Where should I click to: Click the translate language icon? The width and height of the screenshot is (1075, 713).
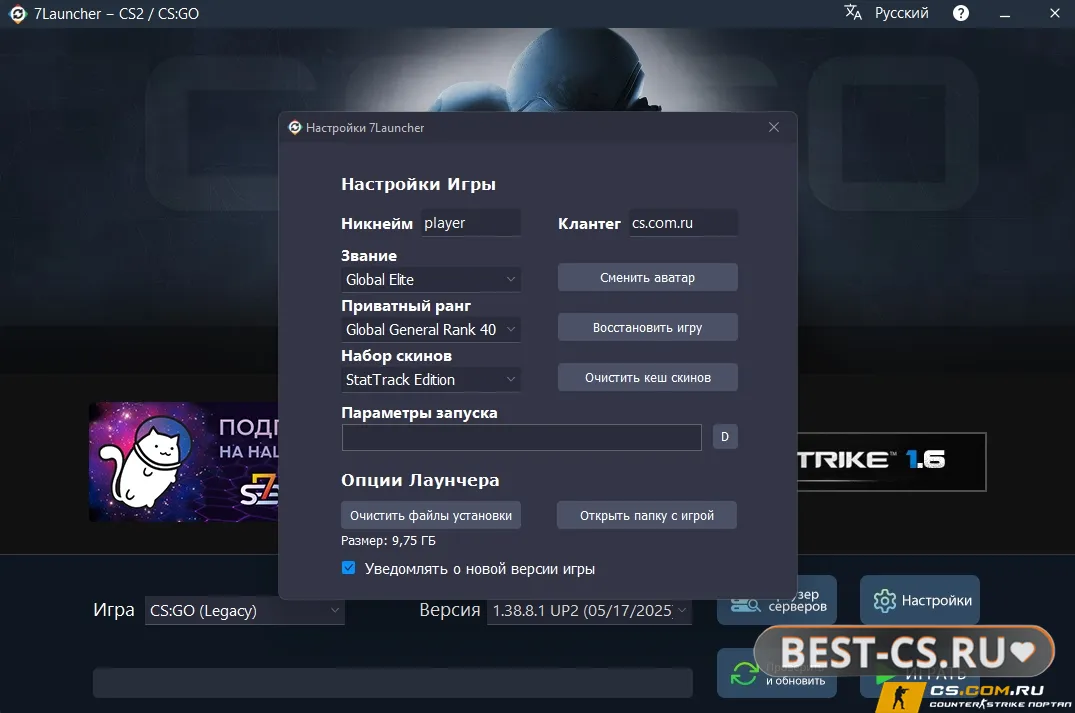(x=853, y=12)
